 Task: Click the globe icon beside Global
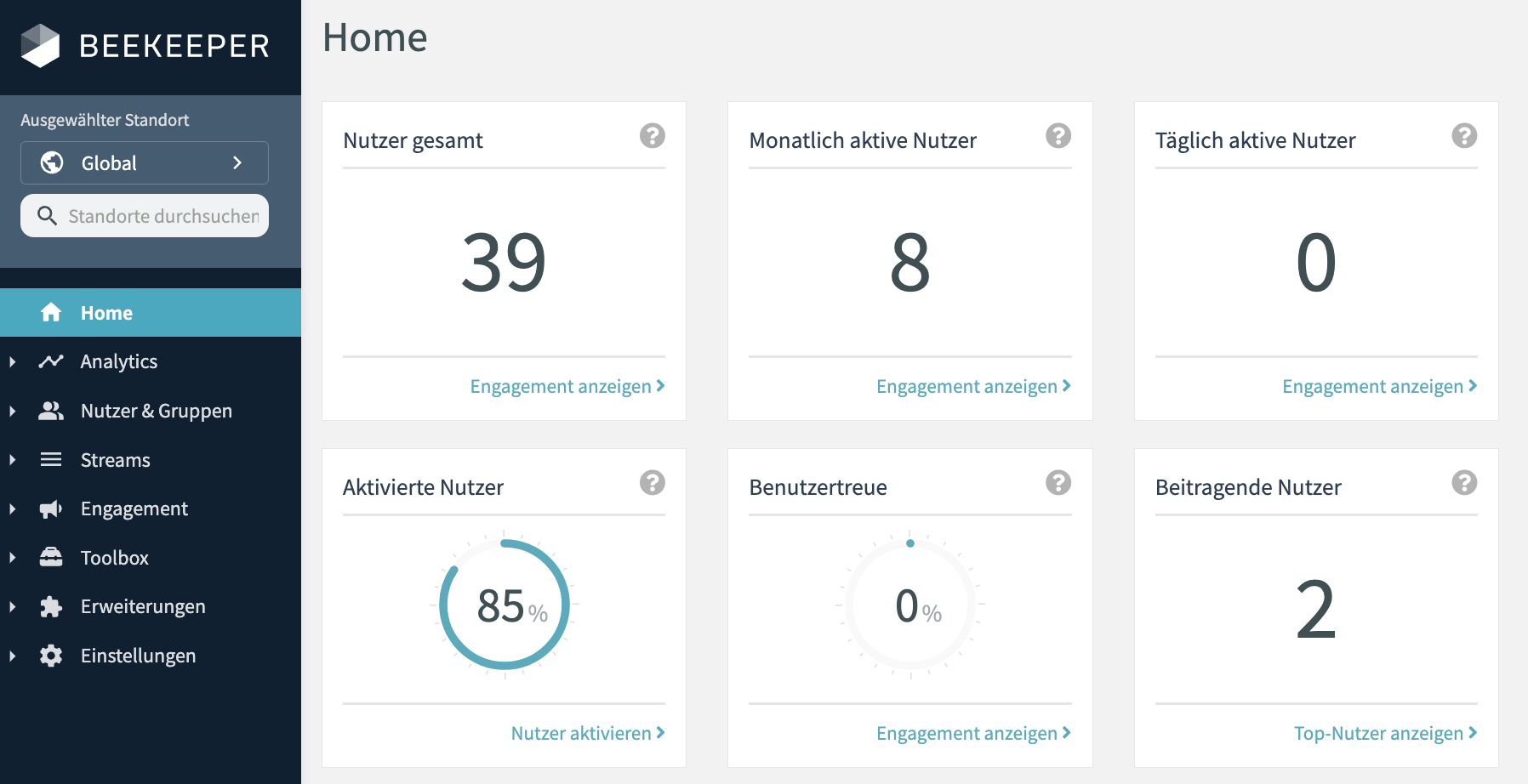click(x=52, y=162)
